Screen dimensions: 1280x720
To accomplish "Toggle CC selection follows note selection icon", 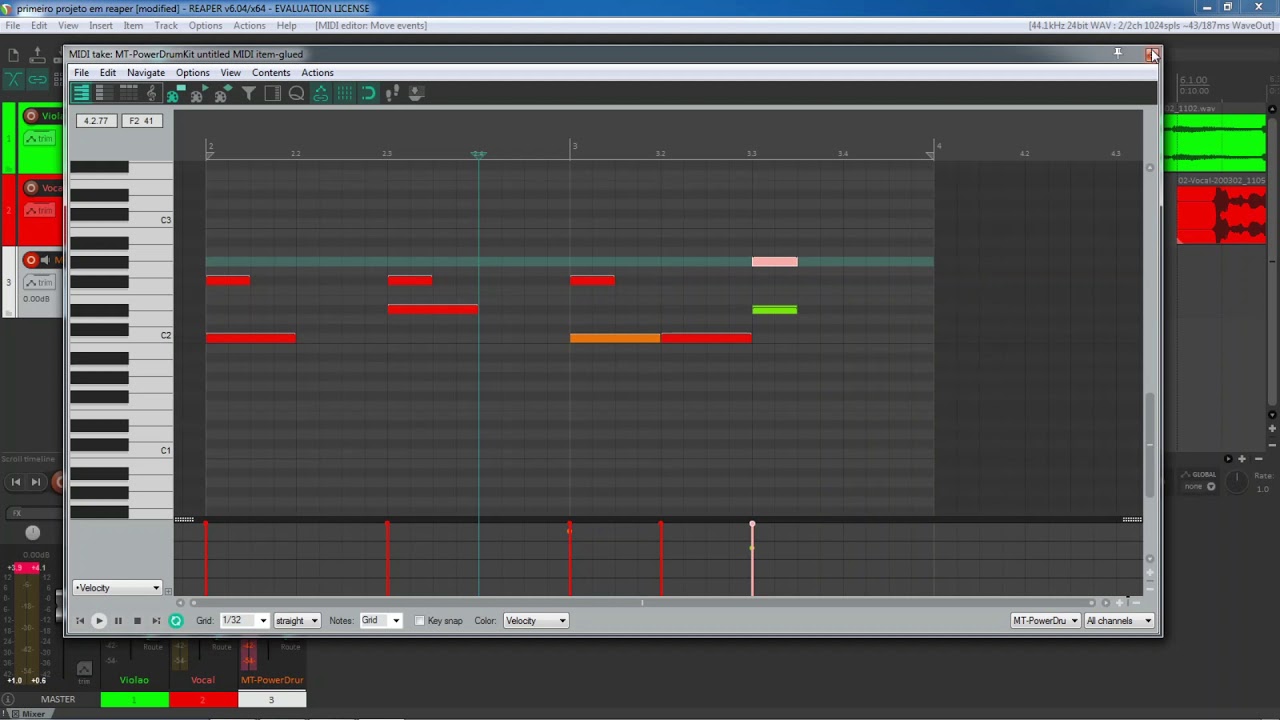I will pyautogui.click(x=320, y=93).
